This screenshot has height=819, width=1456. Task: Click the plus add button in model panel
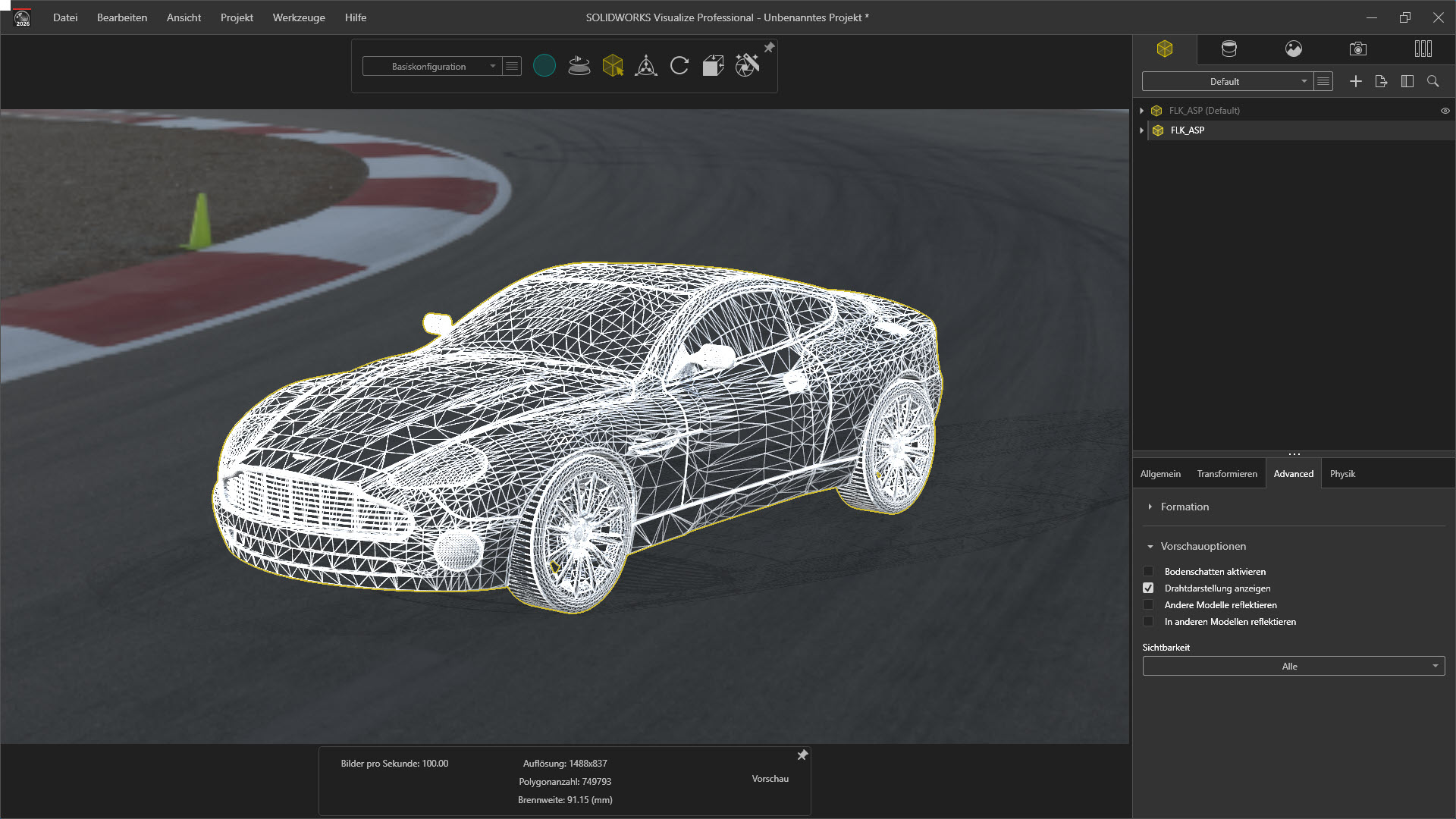coord(1356,81)
